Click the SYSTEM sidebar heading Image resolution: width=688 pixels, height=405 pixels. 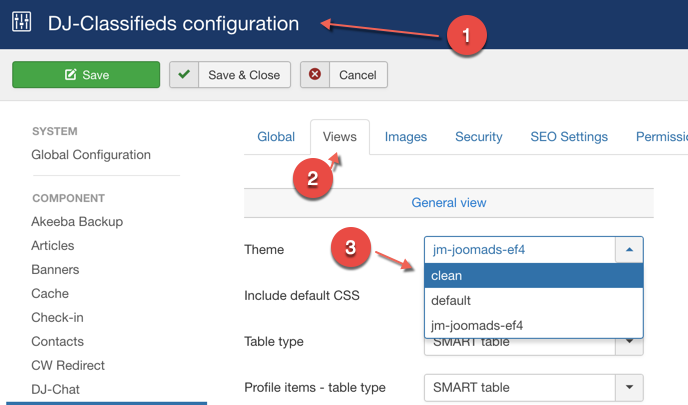coord(55,131)
